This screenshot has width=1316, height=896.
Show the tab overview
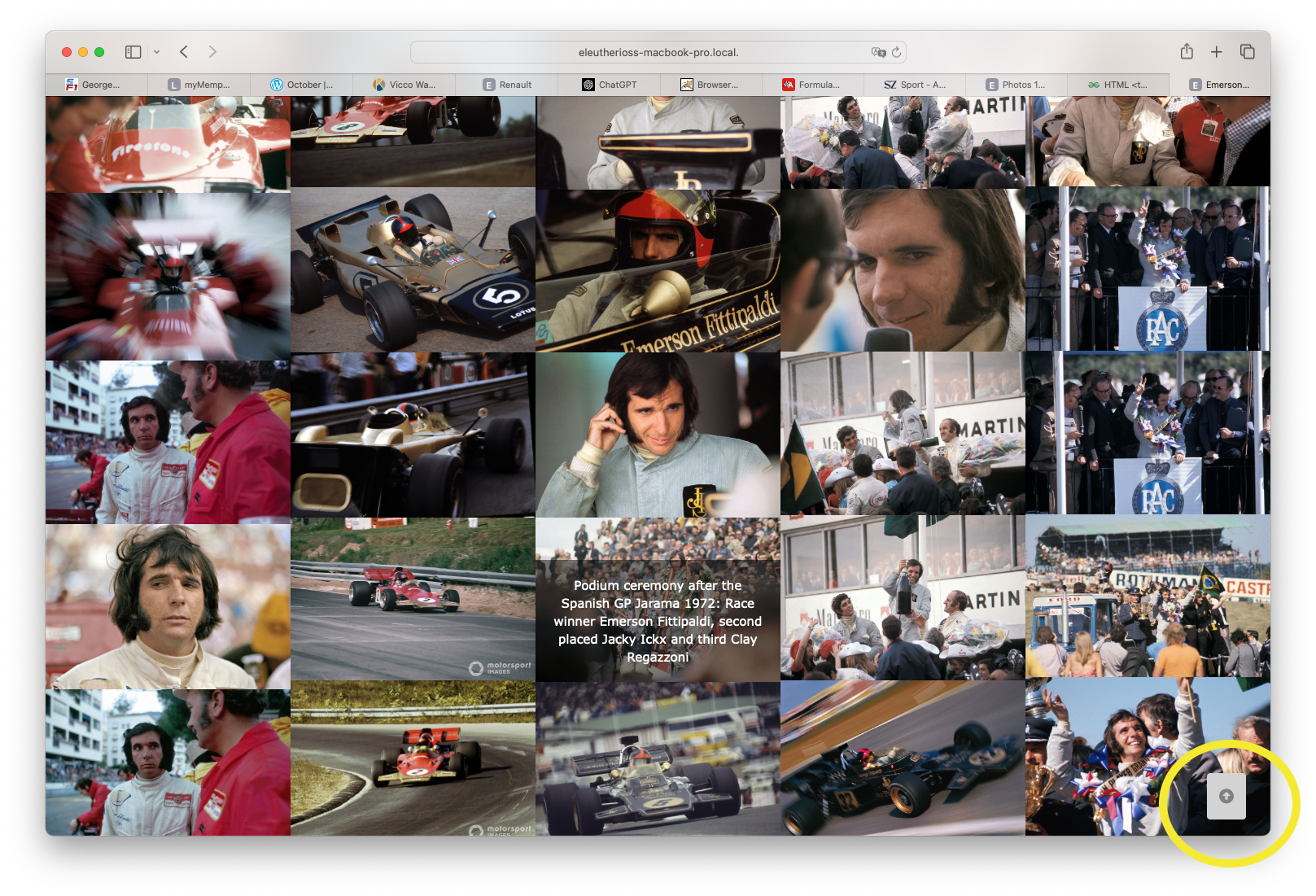pyautogui.click(x=1247, y=52)
